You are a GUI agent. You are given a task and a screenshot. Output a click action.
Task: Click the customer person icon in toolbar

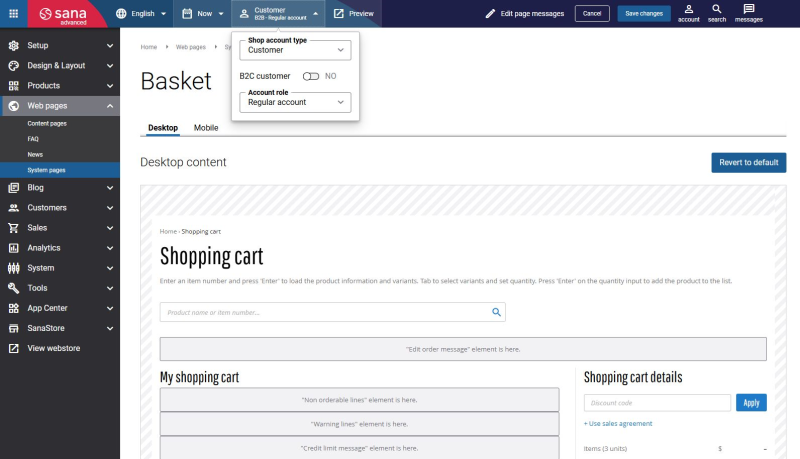point(244,14)
